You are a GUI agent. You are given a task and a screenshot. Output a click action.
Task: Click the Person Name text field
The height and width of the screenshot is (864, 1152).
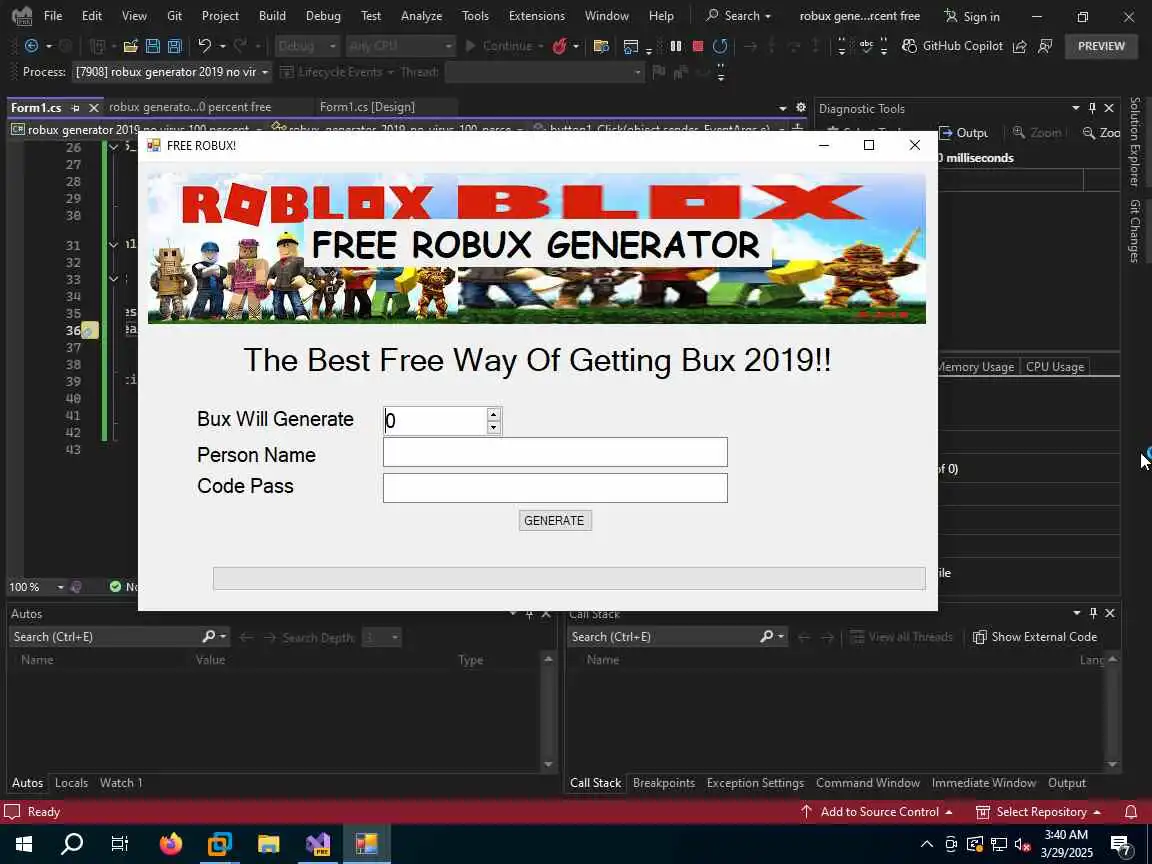point(555,452)
